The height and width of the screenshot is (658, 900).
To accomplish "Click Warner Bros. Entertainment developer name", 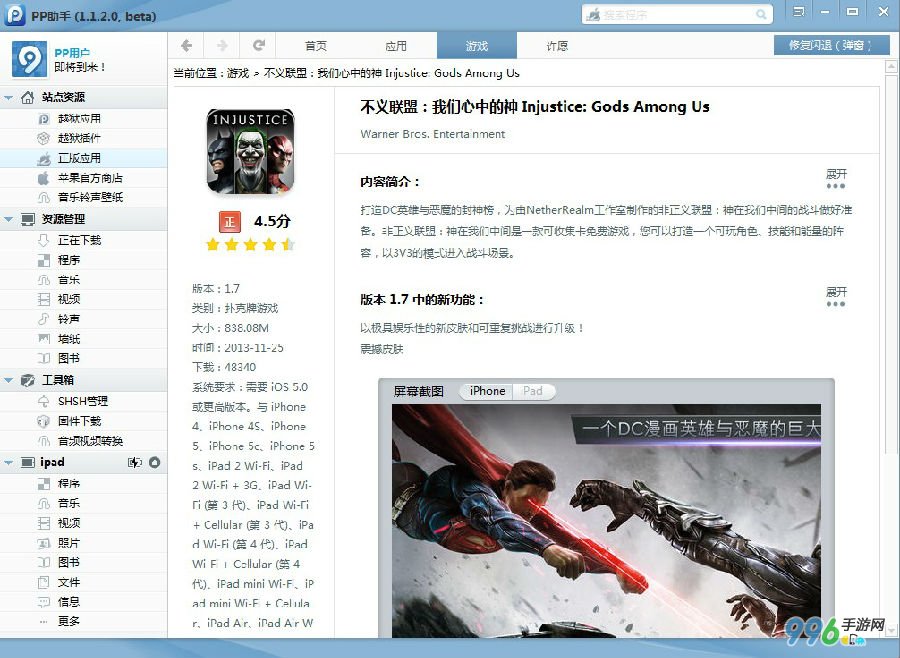I will tap(433, 134).
